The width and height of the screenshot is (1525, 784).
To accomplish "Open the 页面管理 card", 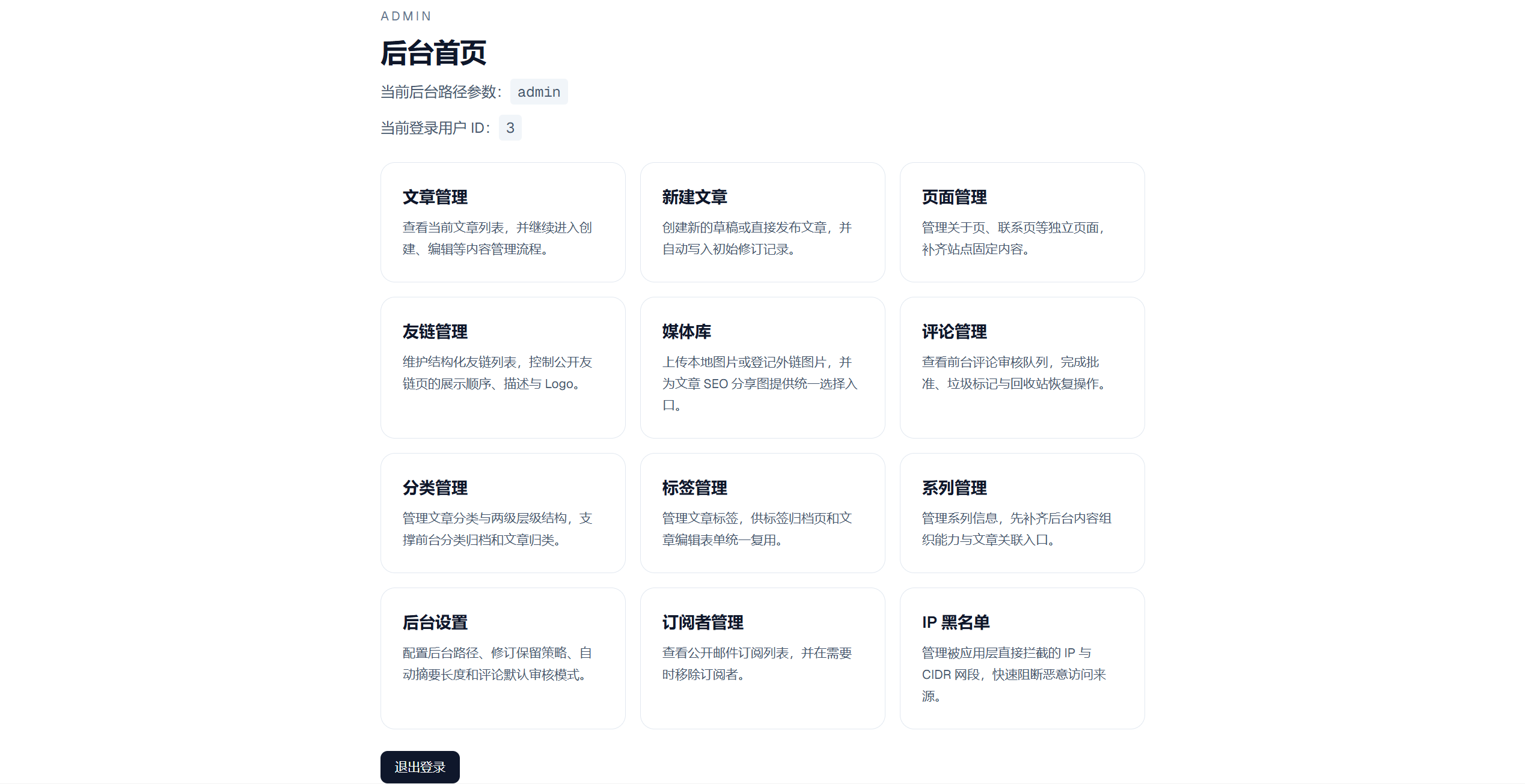I will pyautogui.click(x=1022, y=222).
